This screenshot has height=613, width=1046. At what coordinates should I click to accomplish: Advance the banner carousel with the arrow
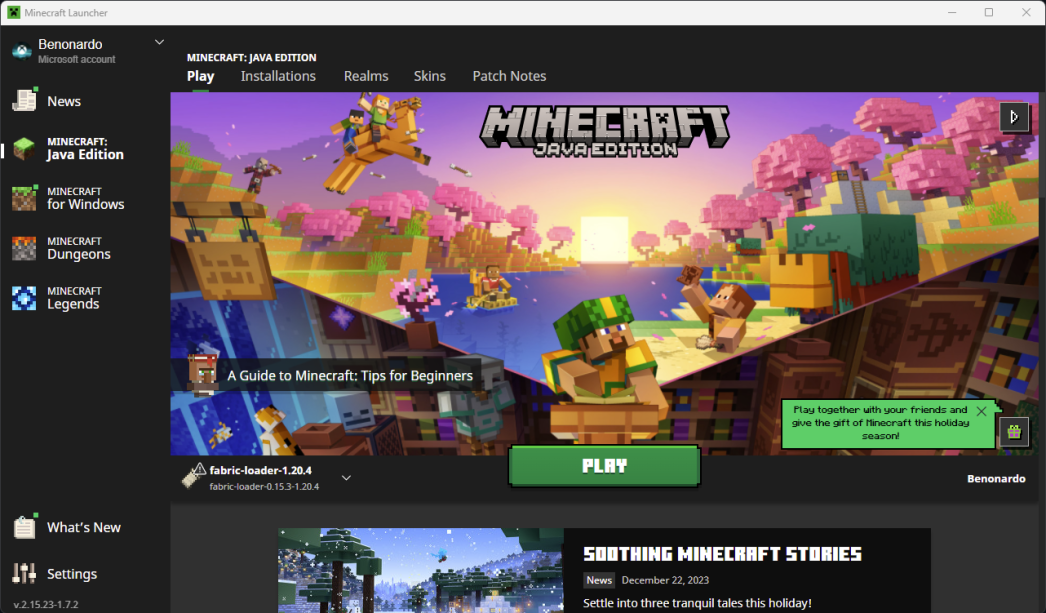1015,117
